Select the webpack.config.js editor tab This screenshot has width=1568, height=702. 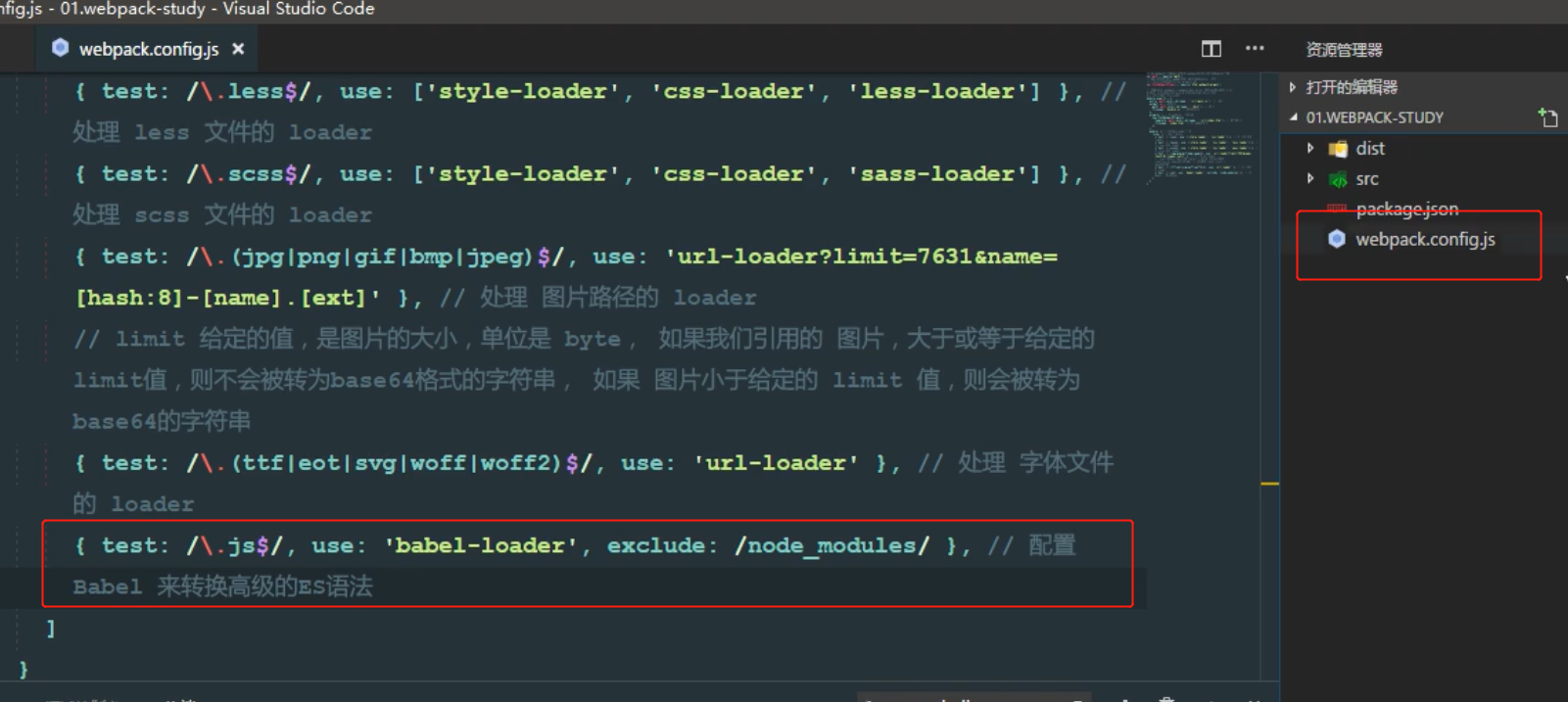[148, 48]
